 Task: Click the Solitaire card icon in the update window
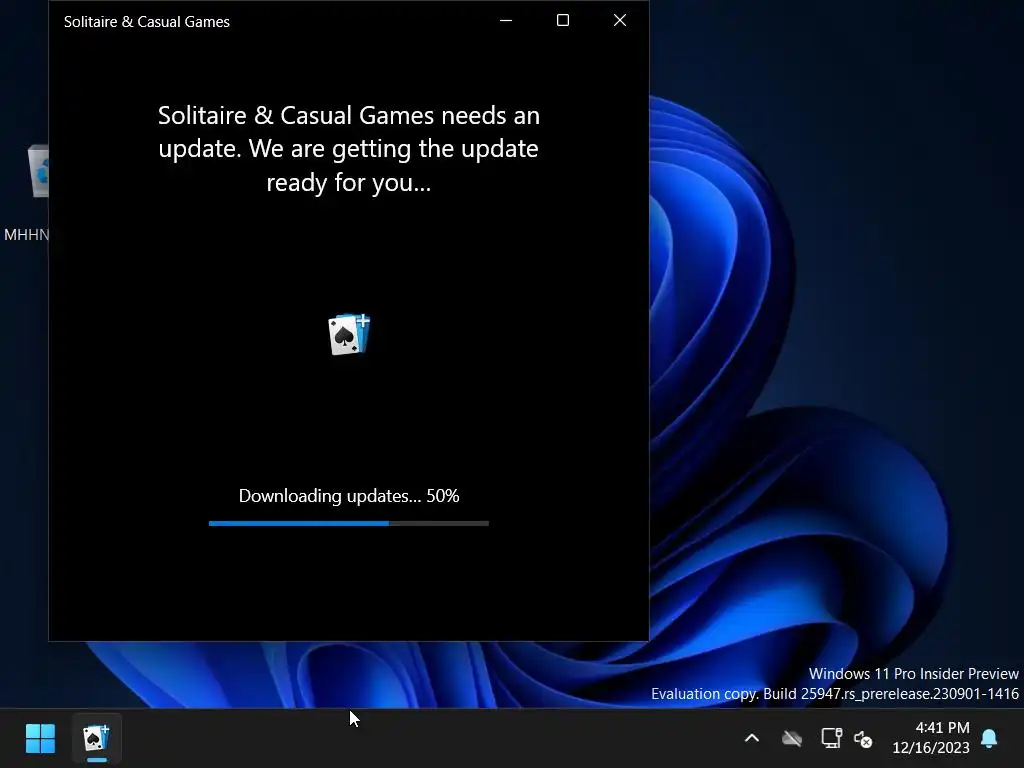349,334
